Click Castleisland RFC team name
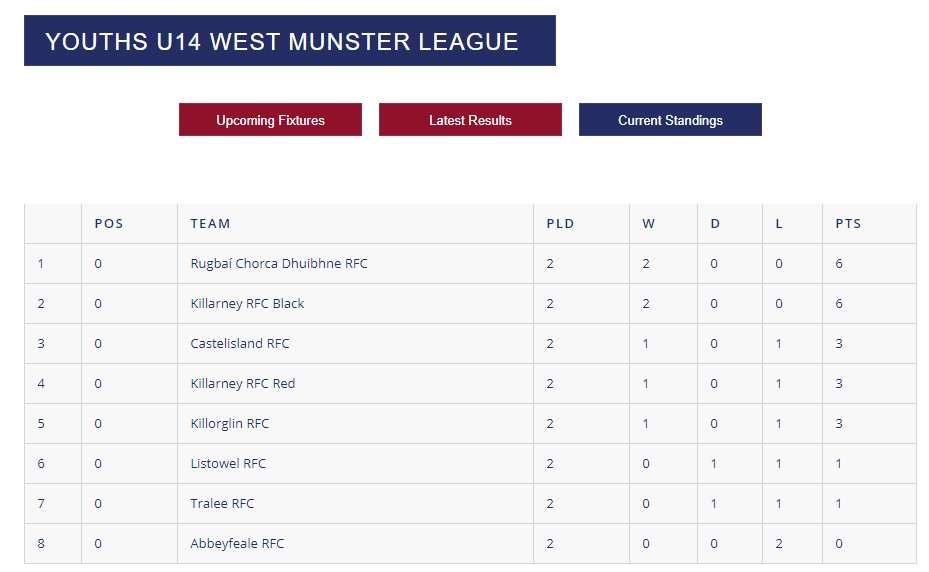 tap(240, 344)
